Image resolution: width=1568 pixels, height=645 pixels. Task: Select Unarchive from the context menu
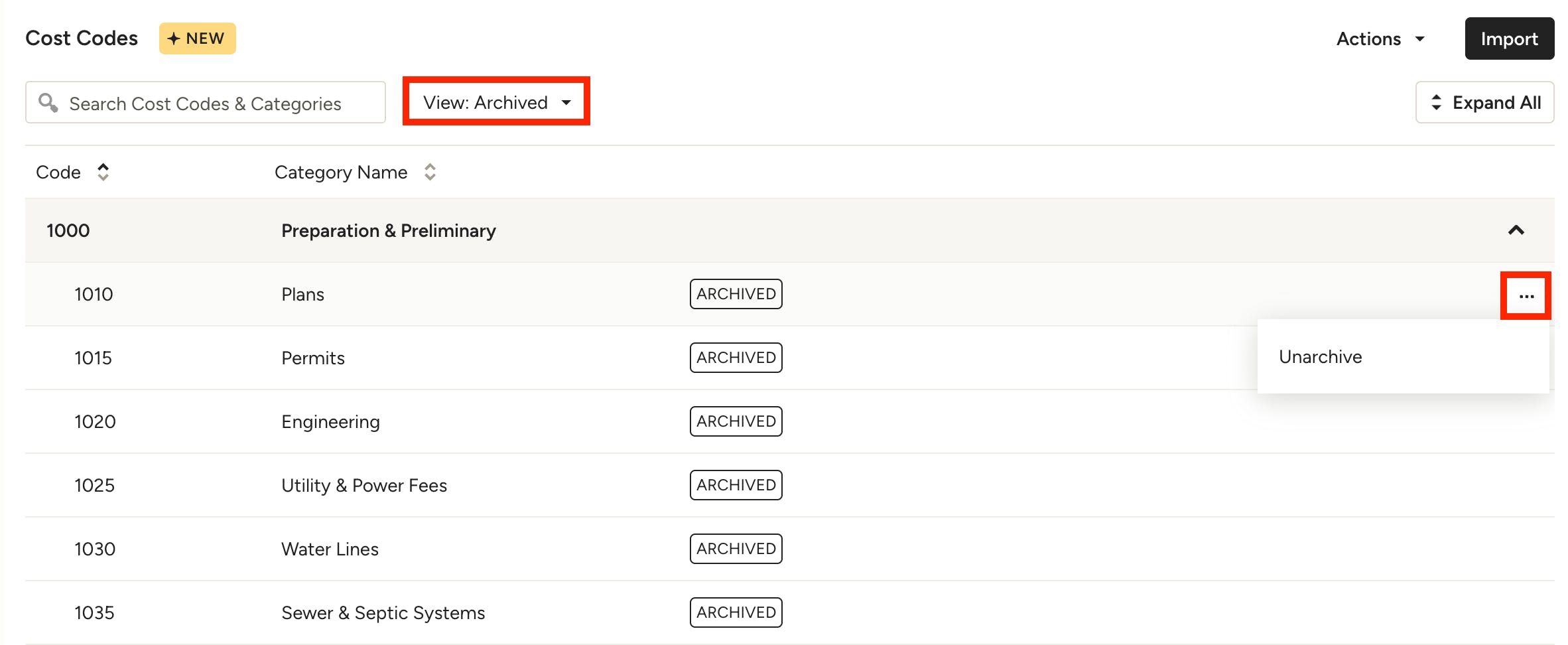(x=1320, y=357)
